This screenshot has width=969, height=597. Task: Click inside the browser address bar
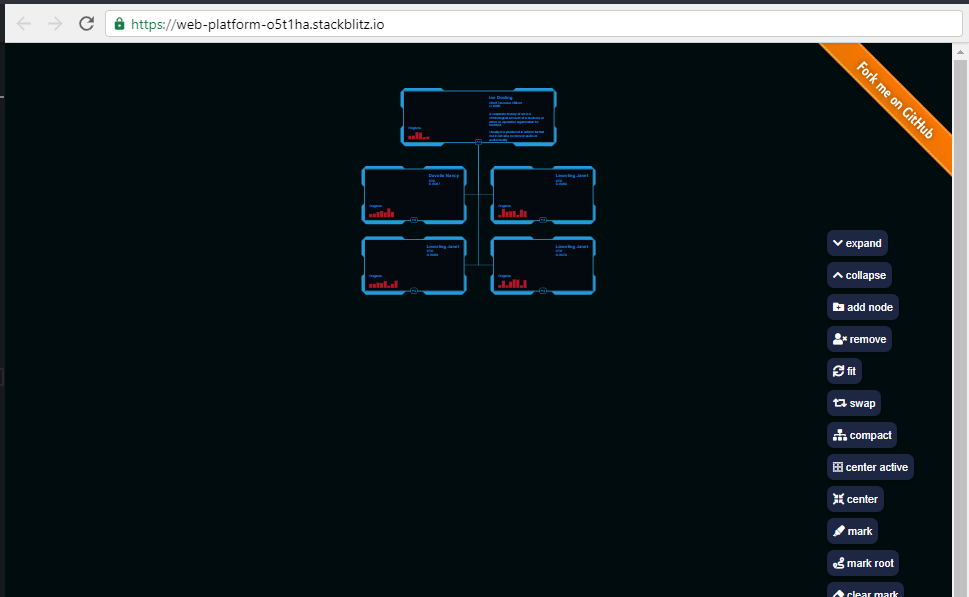coord(400,22)
